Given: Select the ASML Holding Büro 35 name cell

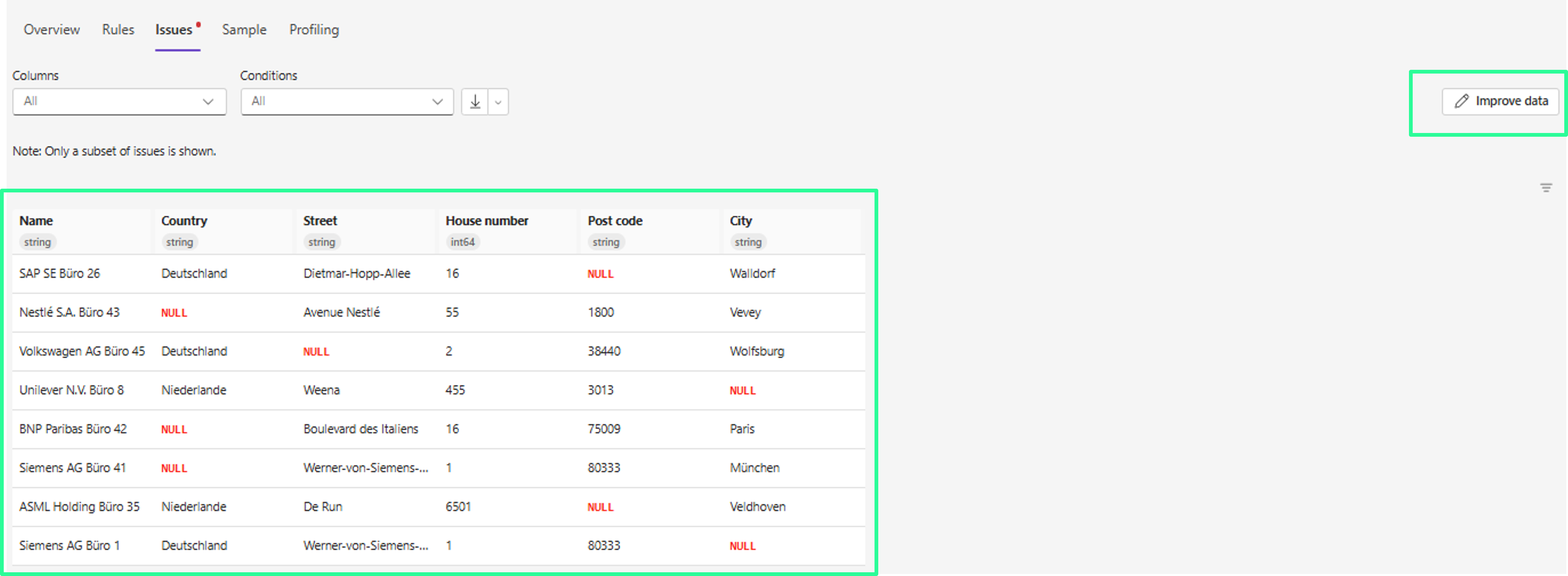Looking at the screenshot, I should pyautogui.click(x=79, y=507).
